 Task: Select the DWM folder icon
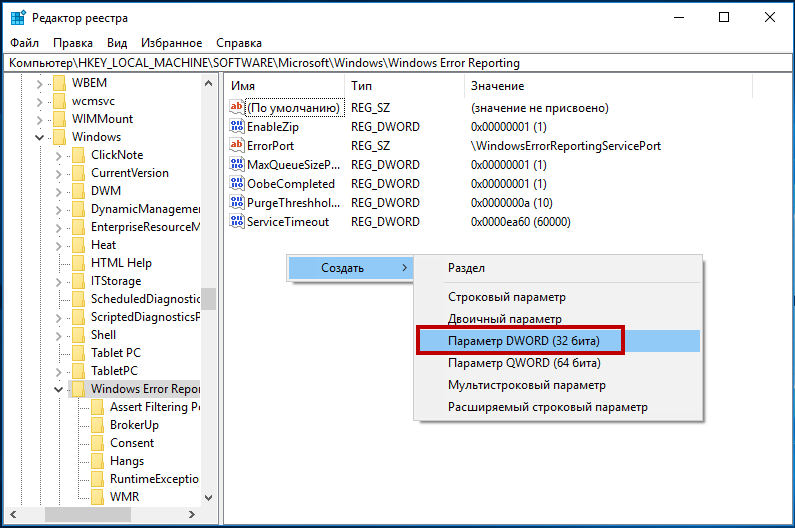point(79,191)
